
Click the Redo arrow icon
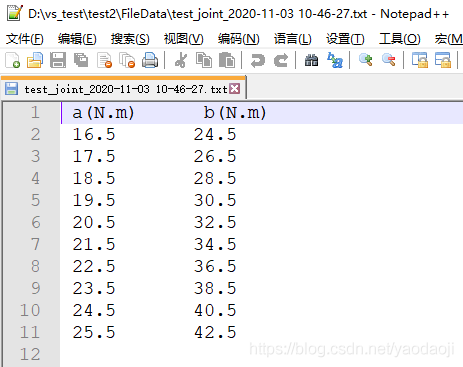coord(281,60)
